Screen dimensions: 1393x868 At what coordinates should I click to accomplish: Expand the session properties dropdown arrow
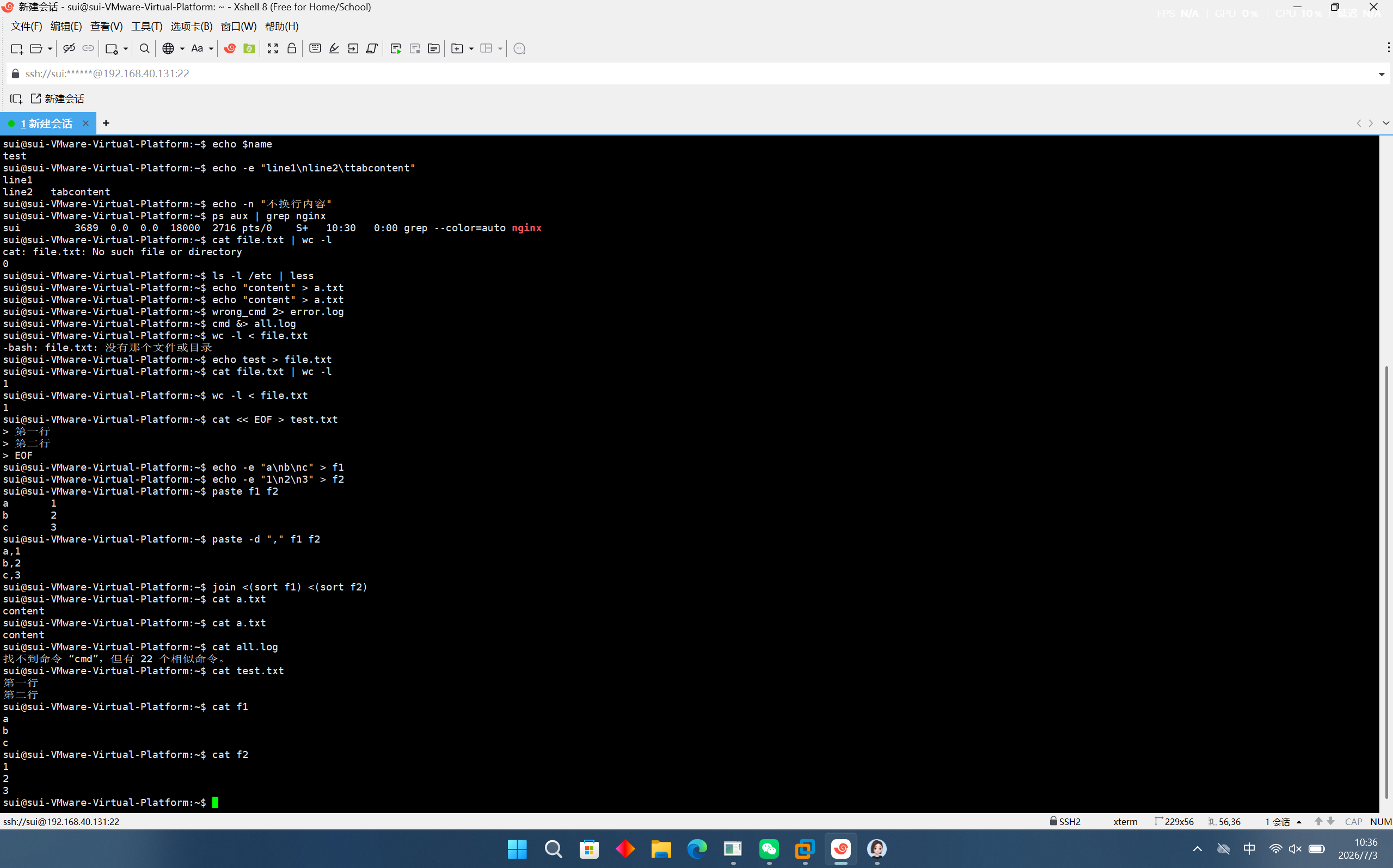125,49
